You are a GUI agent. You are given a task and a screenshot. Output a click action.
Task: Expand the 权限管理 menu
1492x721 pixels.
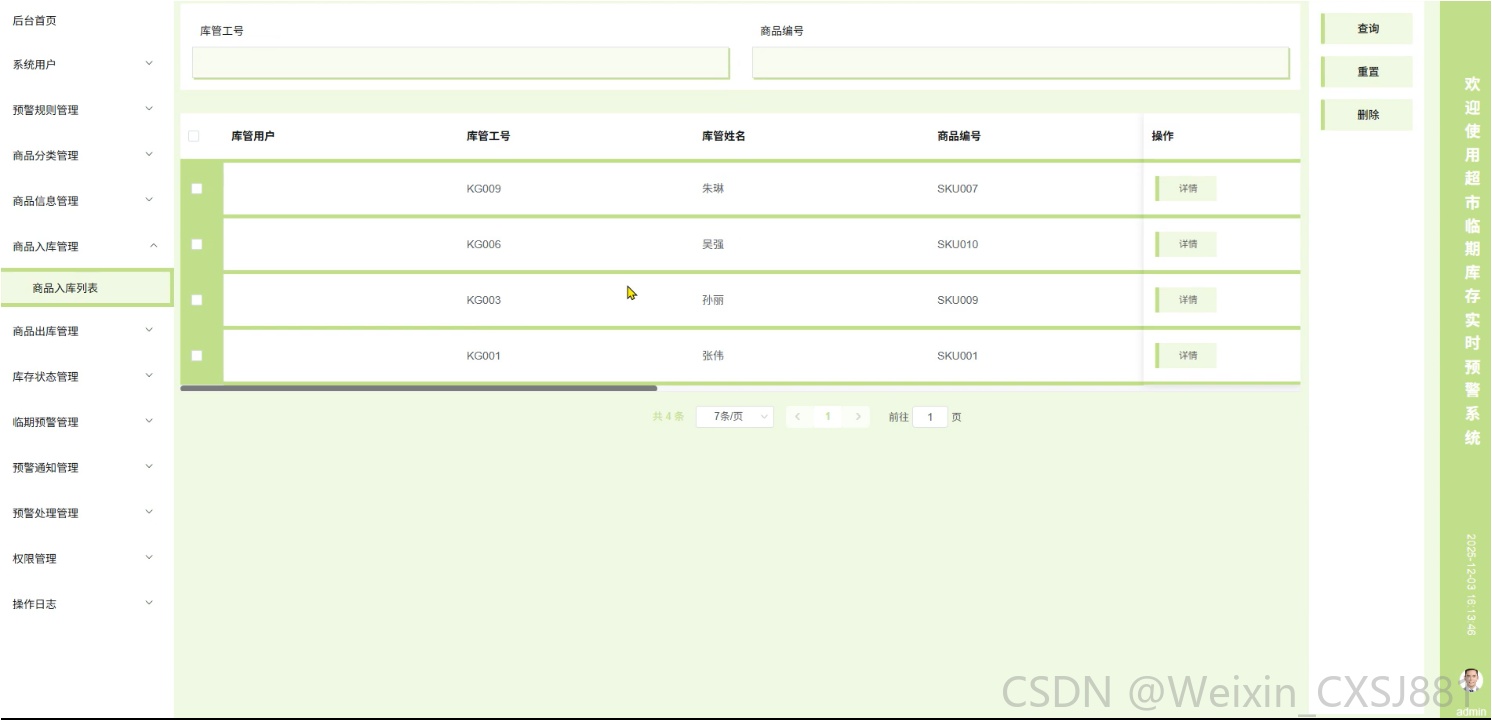(x=86, y=558)
